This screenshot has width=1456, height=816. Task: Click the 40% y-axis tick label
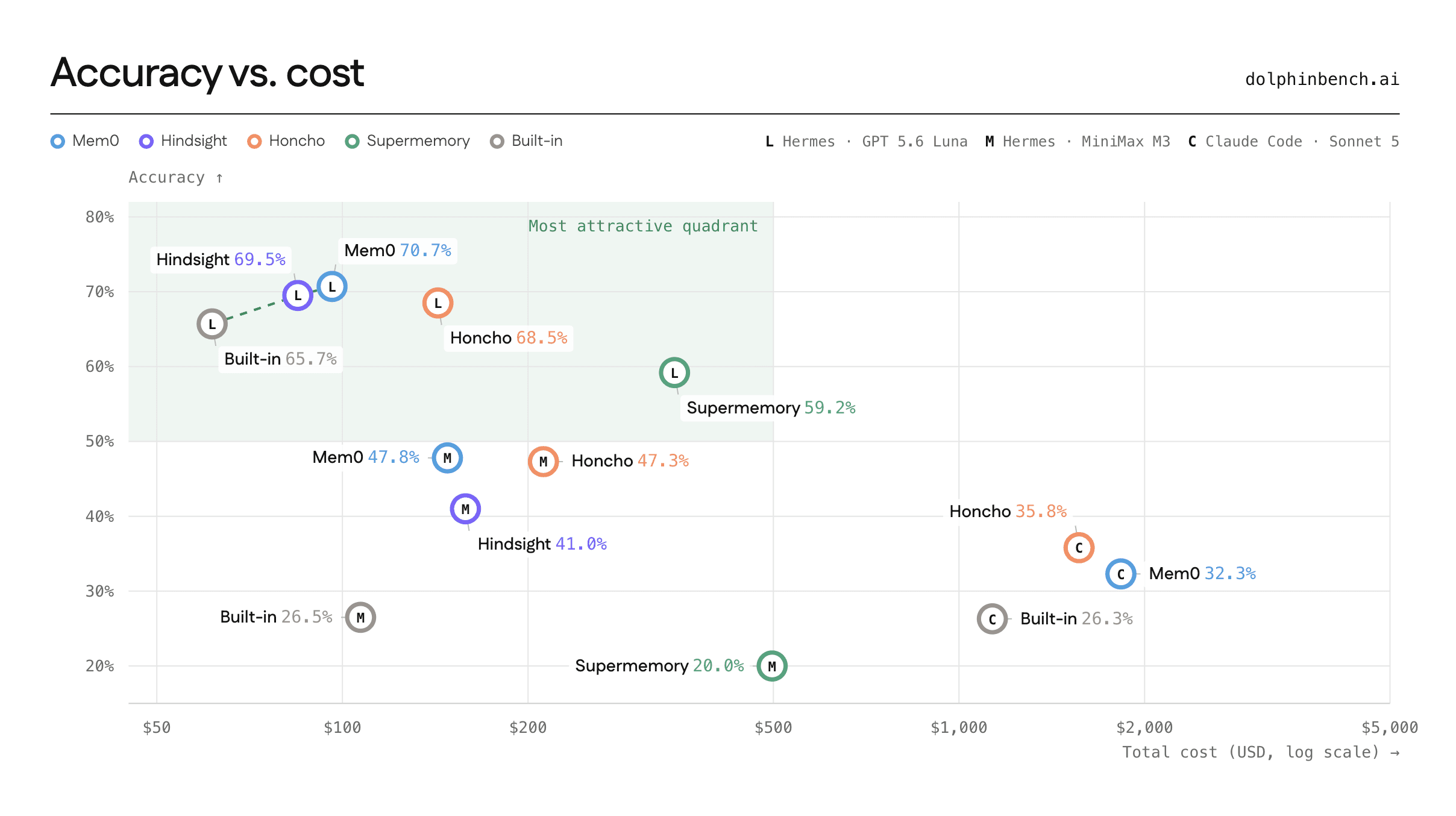click(x=99, y=517)
